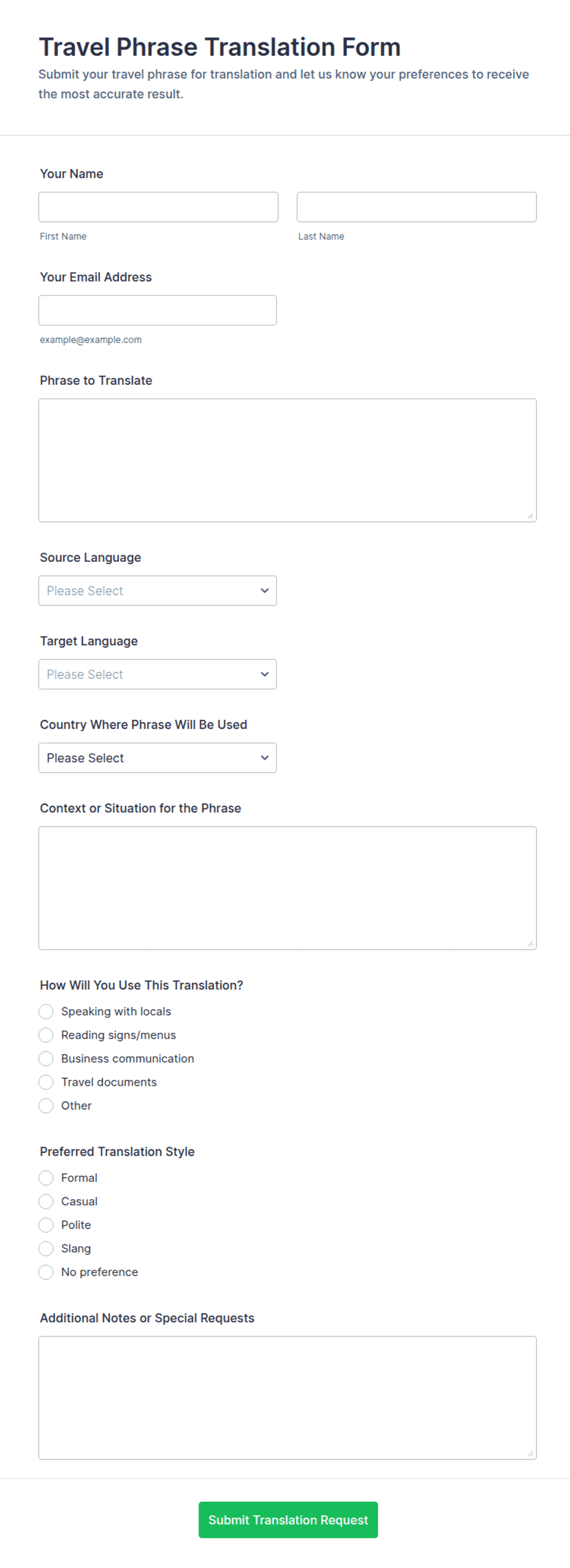The height and width of the screenshot is (1568, 570).
Task: Click the First Name input field
Action: click(158, 207)
